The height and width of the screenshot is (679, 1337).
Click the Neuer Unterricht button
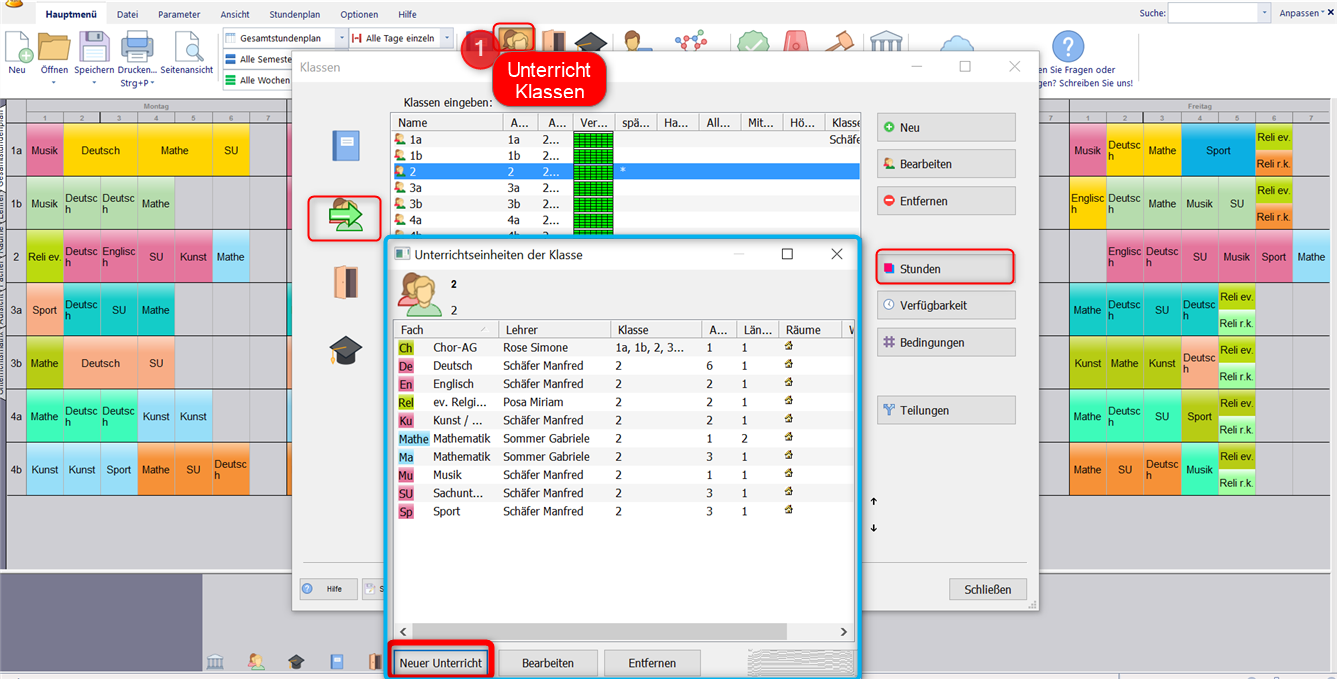440,663
